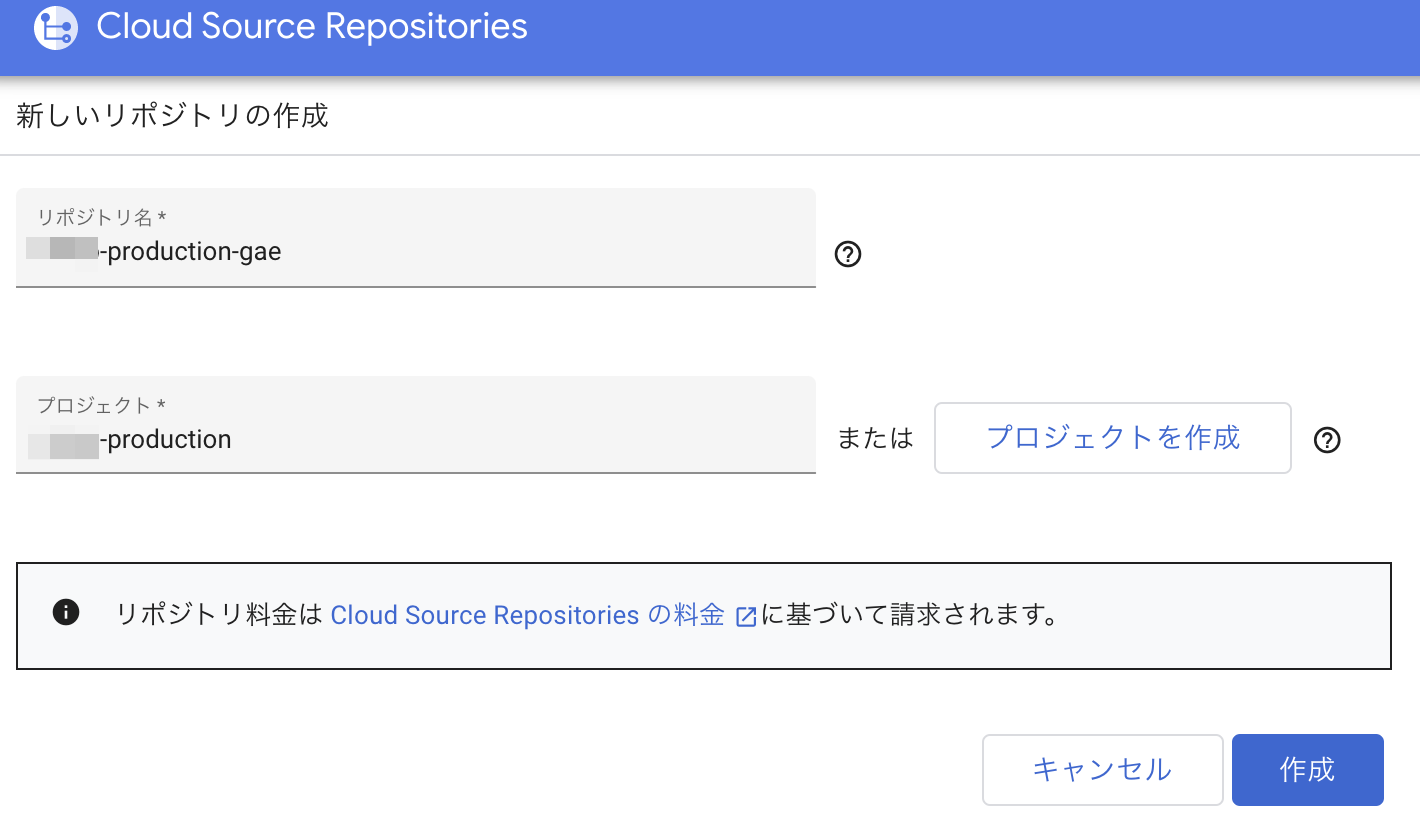Click the キャンセル button
Screen dimensions: 1420x834
[x=1103, y=770]
